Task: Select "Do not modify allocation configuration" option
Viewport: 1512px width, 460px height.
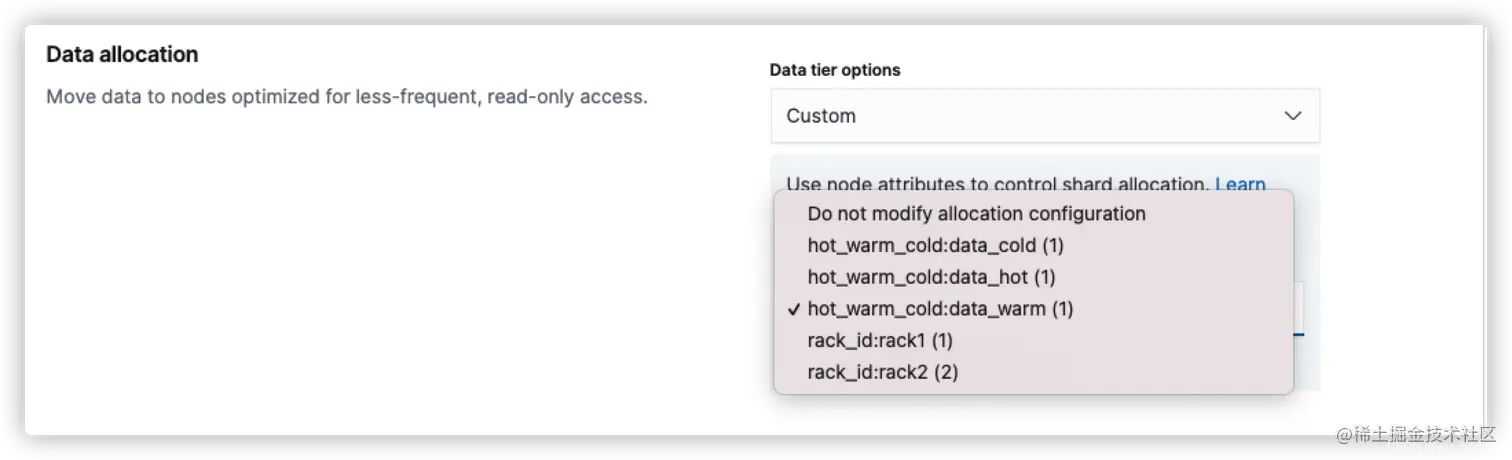Action: coord(976,214)
